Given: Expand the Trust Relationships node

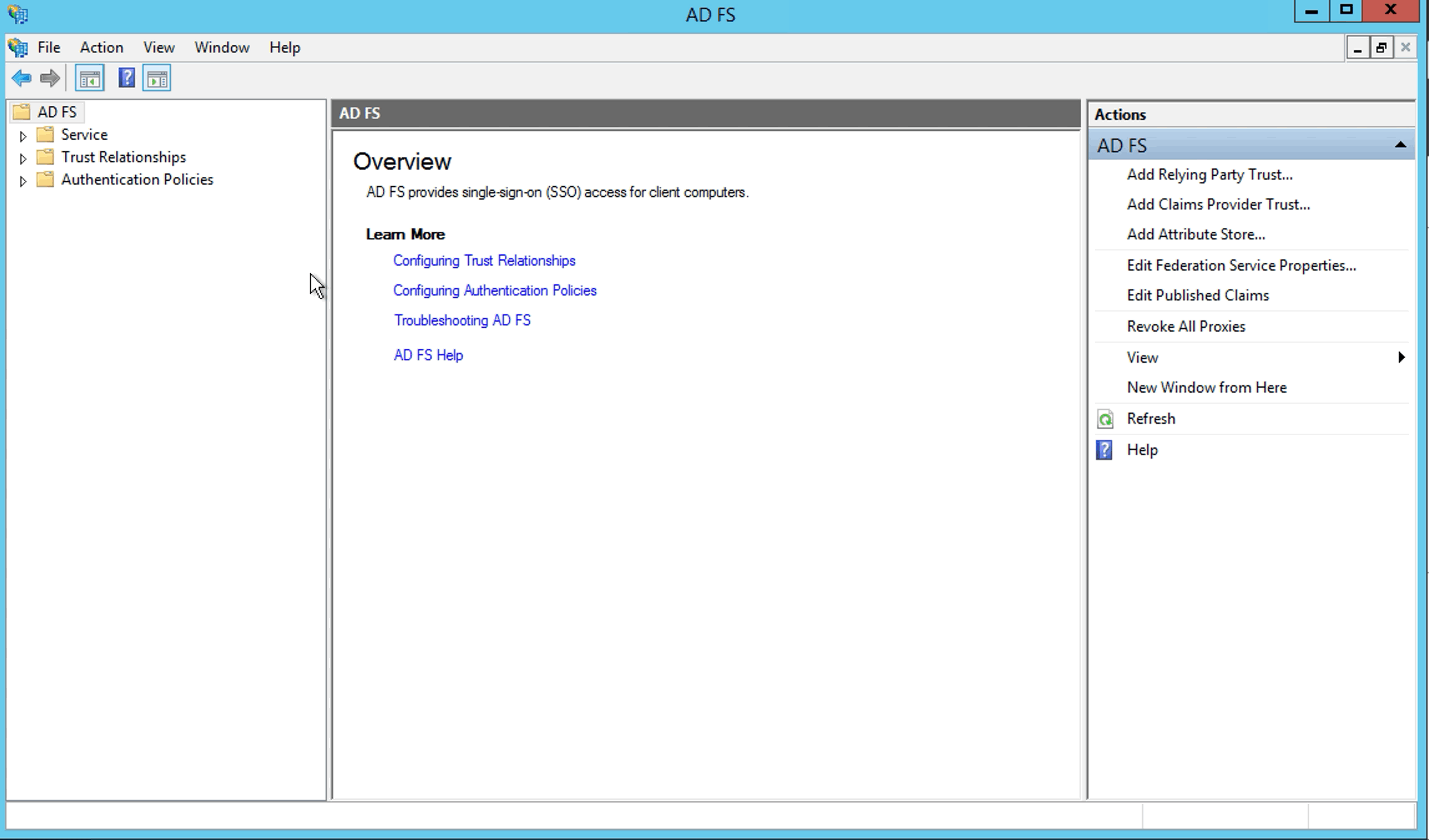Looking at the screenshot, I should [23, 158].
